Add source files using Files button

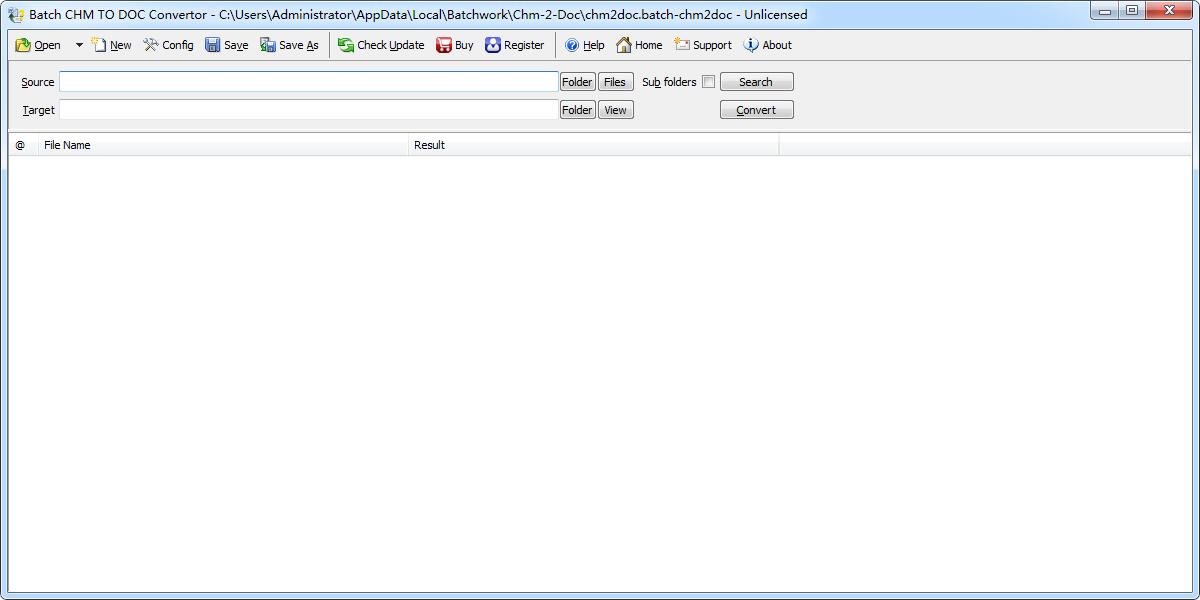(x=615, y=82)
